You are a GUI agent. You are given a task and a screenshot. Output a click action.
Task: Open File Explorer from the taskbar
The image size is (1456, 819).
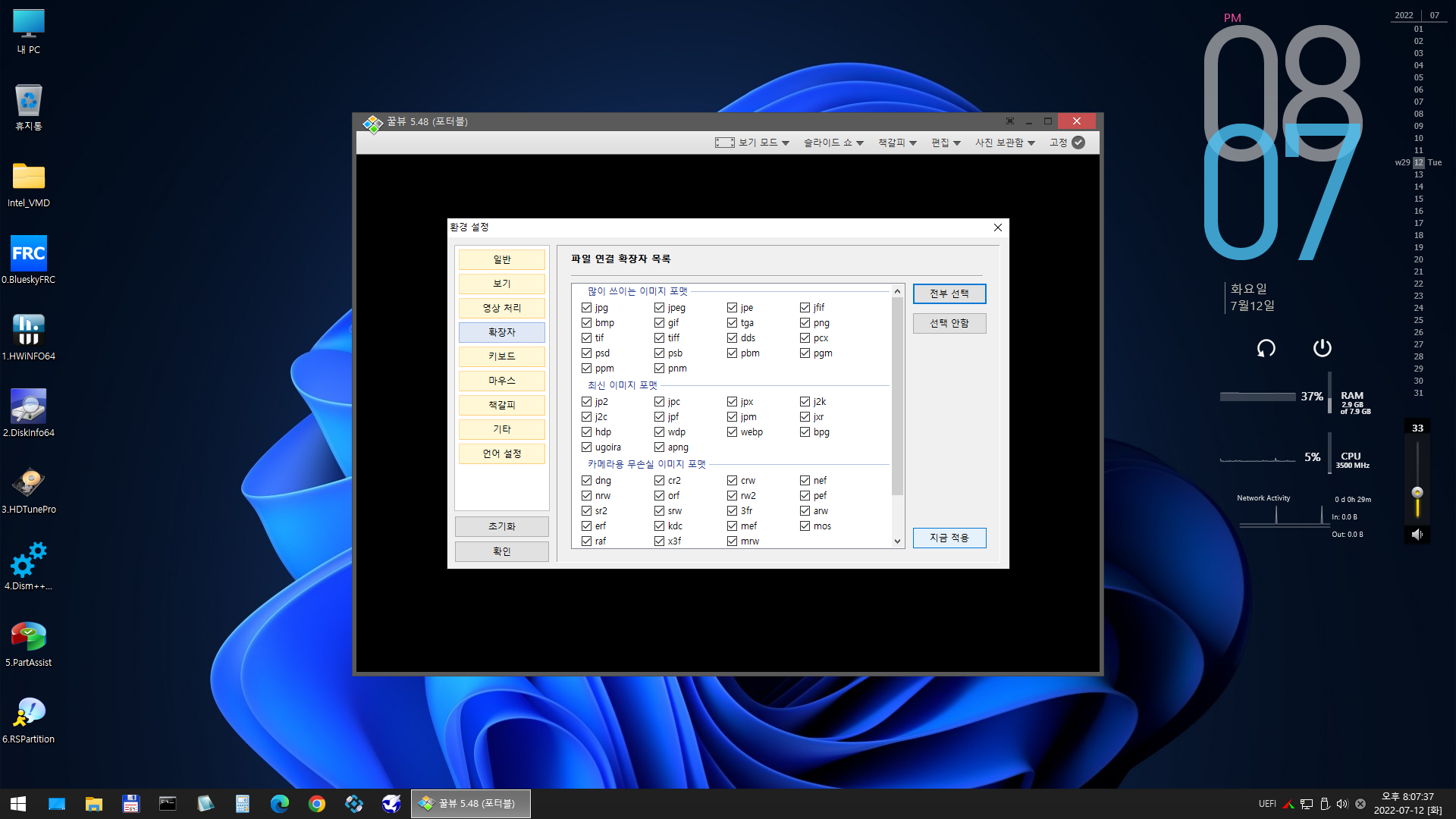94,804
